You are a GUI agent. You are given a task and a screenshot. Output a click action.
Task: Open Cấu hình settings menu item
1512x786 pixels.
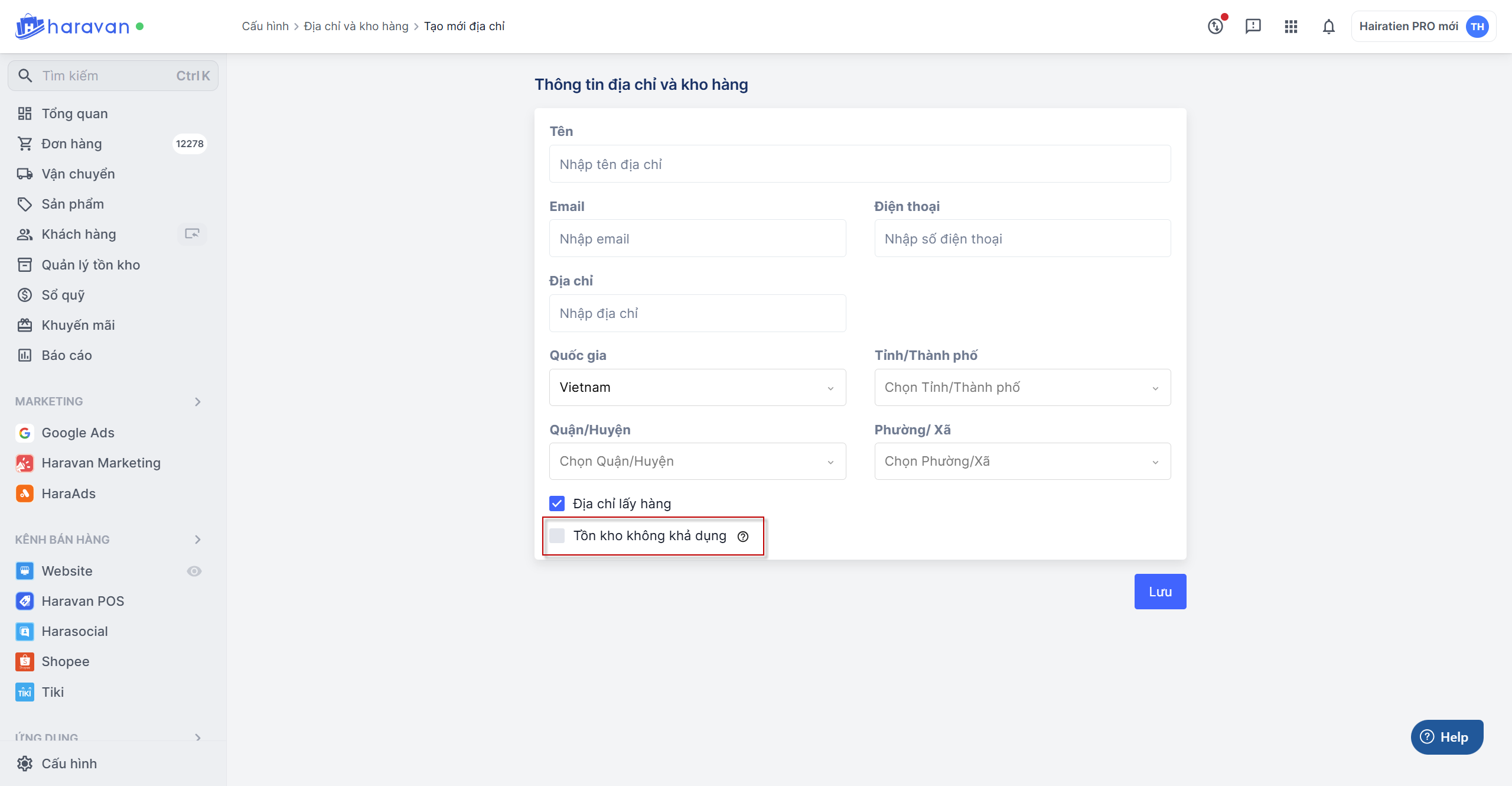[x=69, y=764]
